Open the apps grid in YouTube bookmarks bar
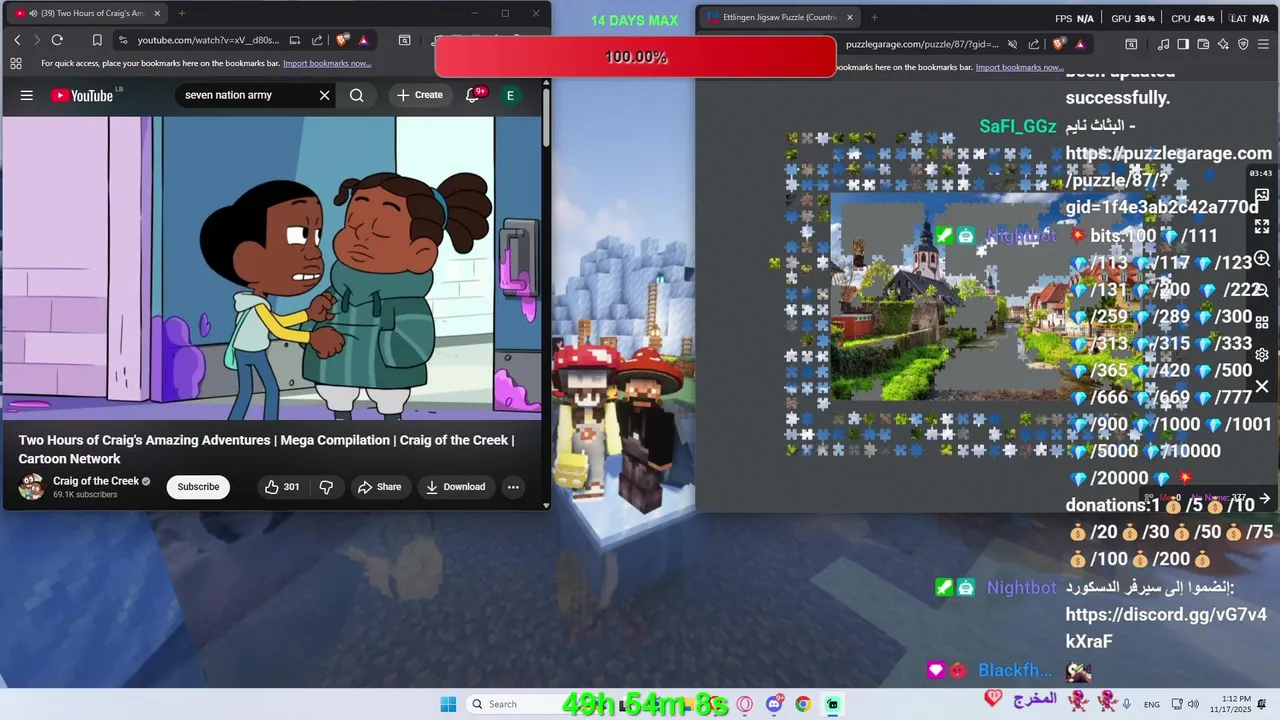The height and width of the screenshot is (720, 1280). coord(16,63)
